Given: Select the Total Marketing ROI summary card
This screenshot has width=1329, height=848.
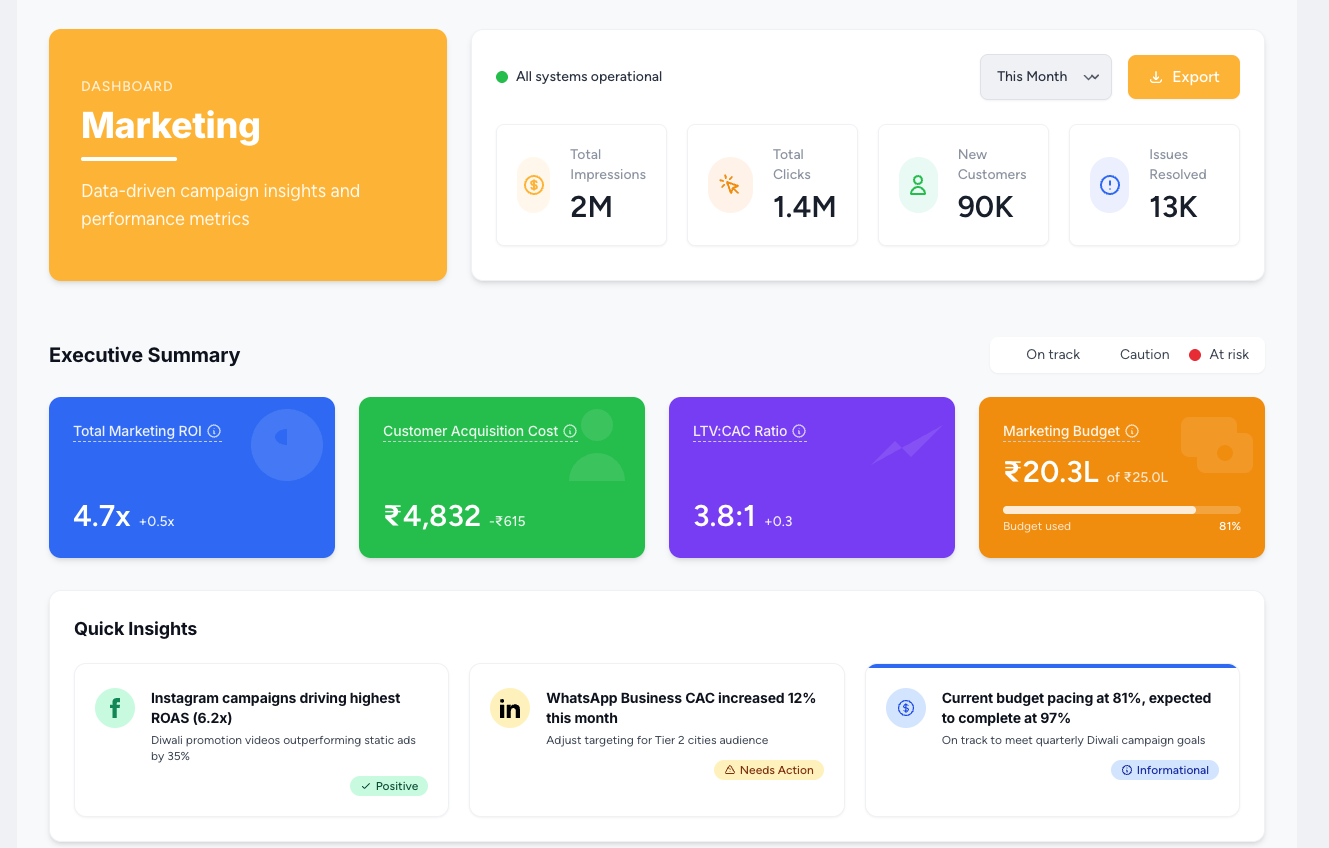Looking at the screenshot, I should click(x=192, y=477).
